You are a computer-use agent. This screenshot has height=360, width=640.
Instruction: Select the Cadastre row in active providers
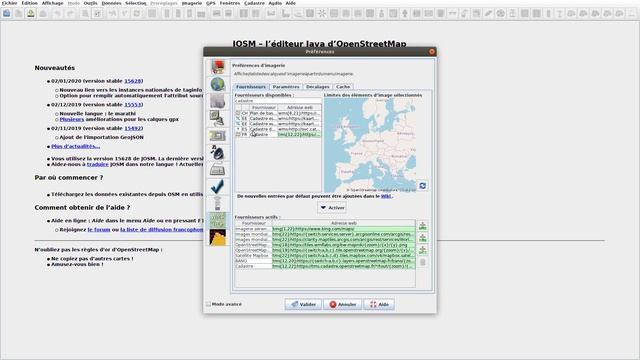(325, 266)
